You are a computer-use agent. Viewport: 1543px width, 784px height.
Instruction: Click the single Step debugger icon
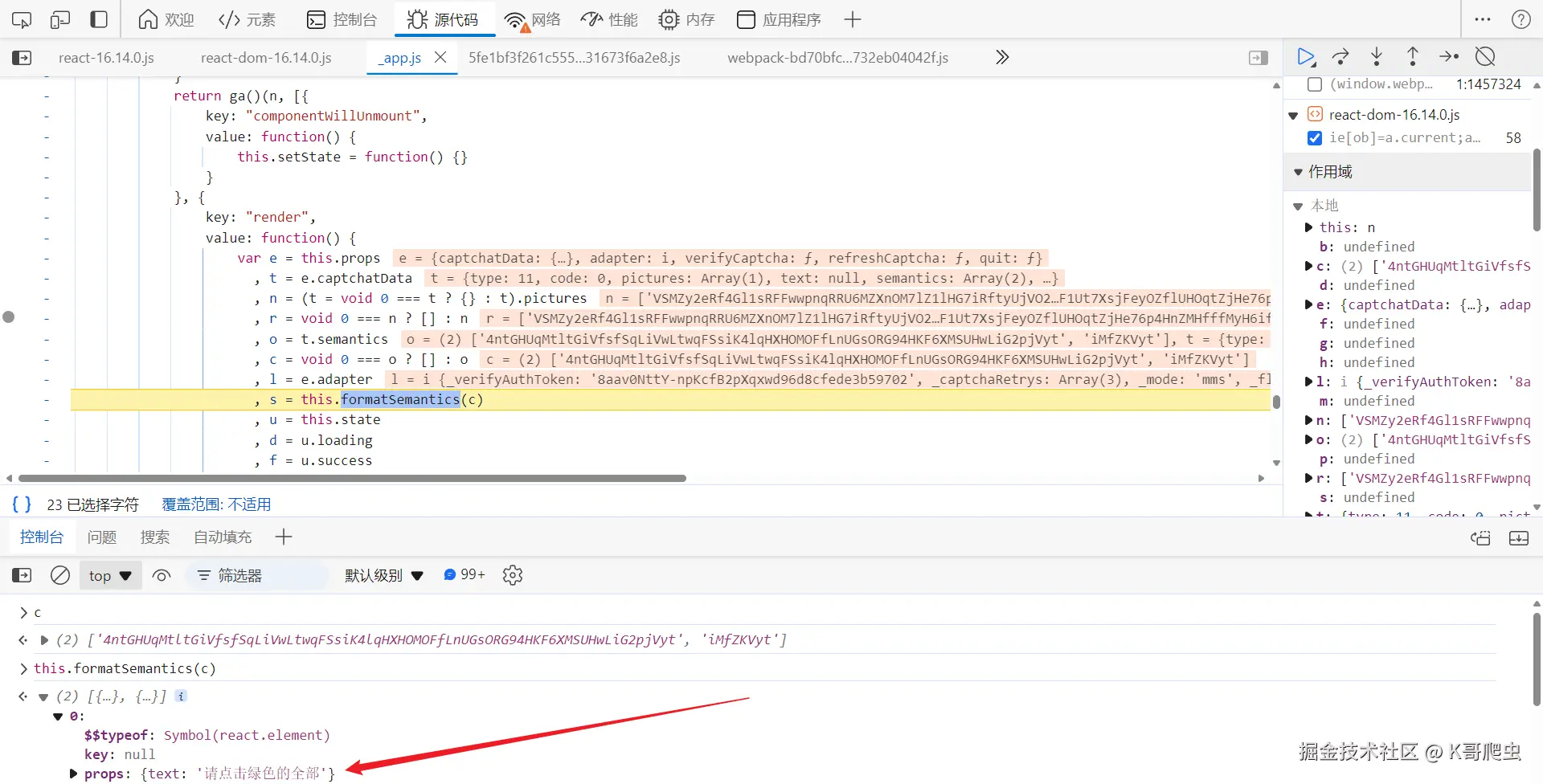[x=1449, y=56]
